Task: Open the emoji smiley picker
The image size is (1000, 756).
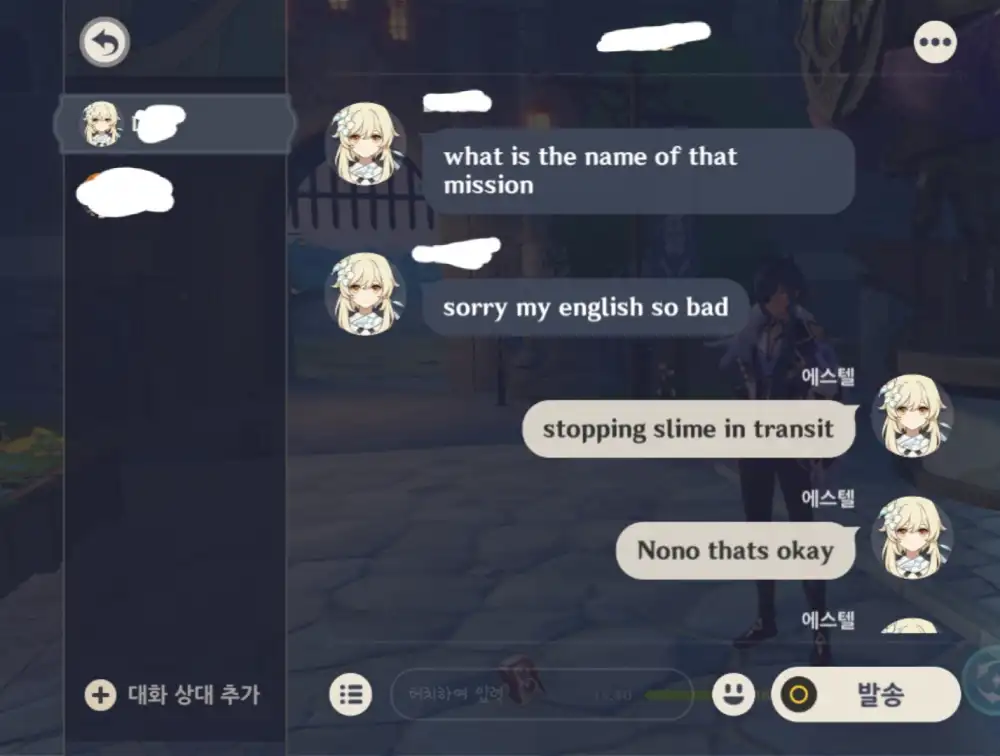Action: [x=733, y=693]
